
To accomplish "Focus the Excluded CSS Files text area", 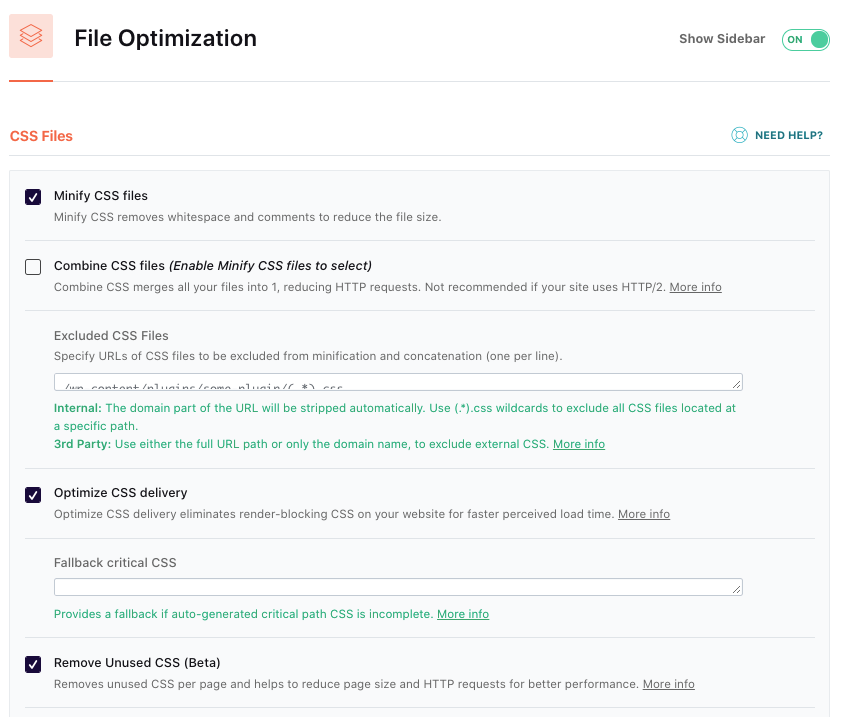I will click(398, 382).
